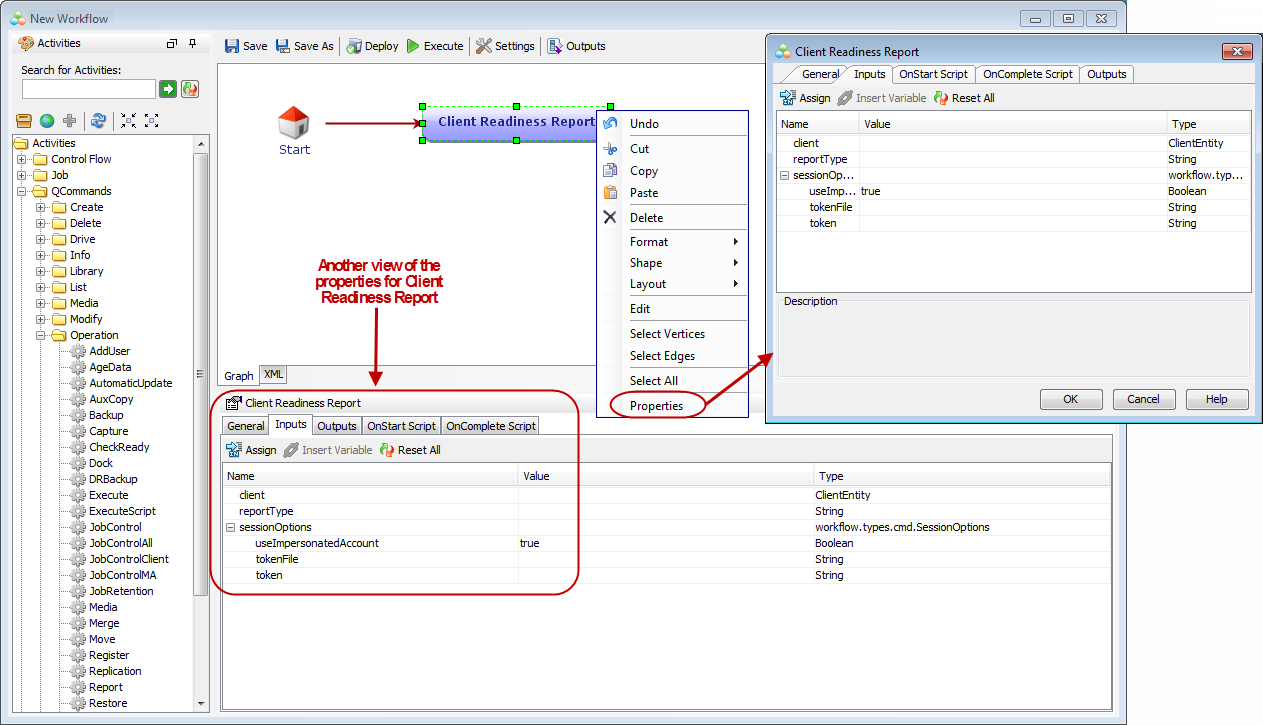The image size is (1263, 725).
Task: Select the Start node house icon
Action: point(294,123)
